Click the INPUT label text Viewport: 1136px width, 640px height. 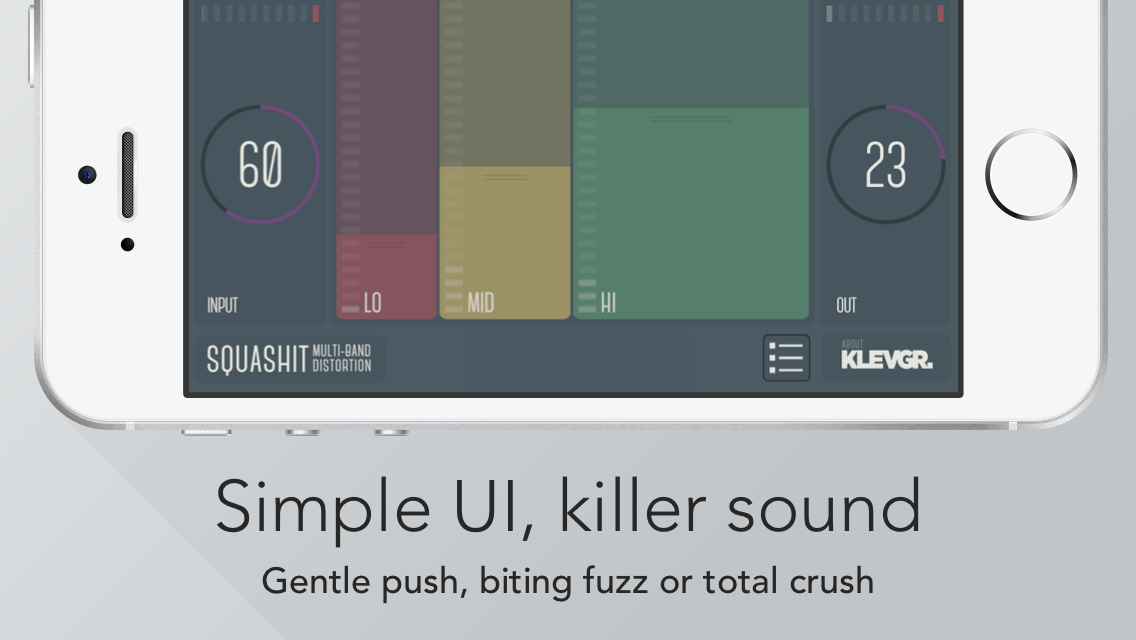[x=222, y=306]
